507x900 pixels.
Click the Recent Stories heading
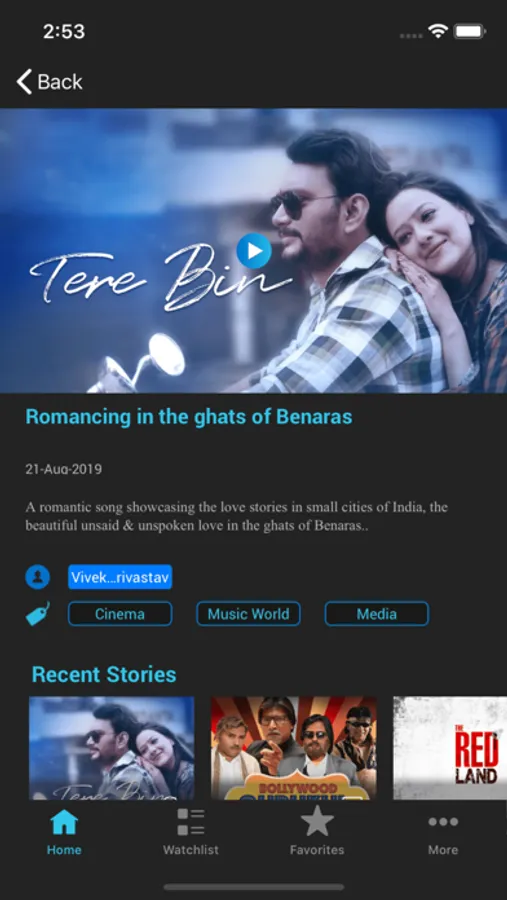tap(104, 674)
